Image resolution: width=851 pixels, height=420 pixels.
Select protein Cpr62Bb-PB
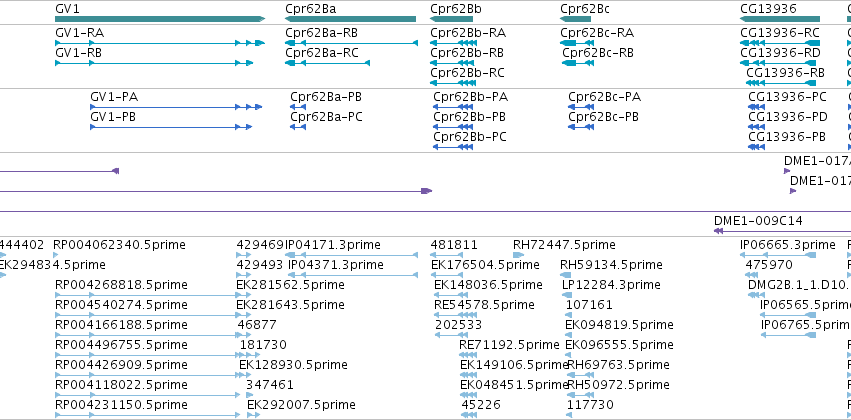[469, 117]
